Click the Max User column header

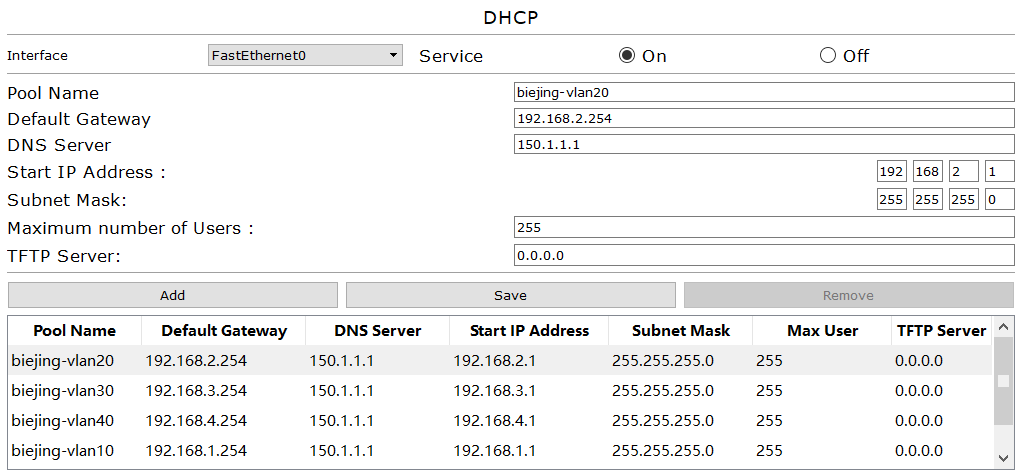pyautogui.click(x=822, y=330)
